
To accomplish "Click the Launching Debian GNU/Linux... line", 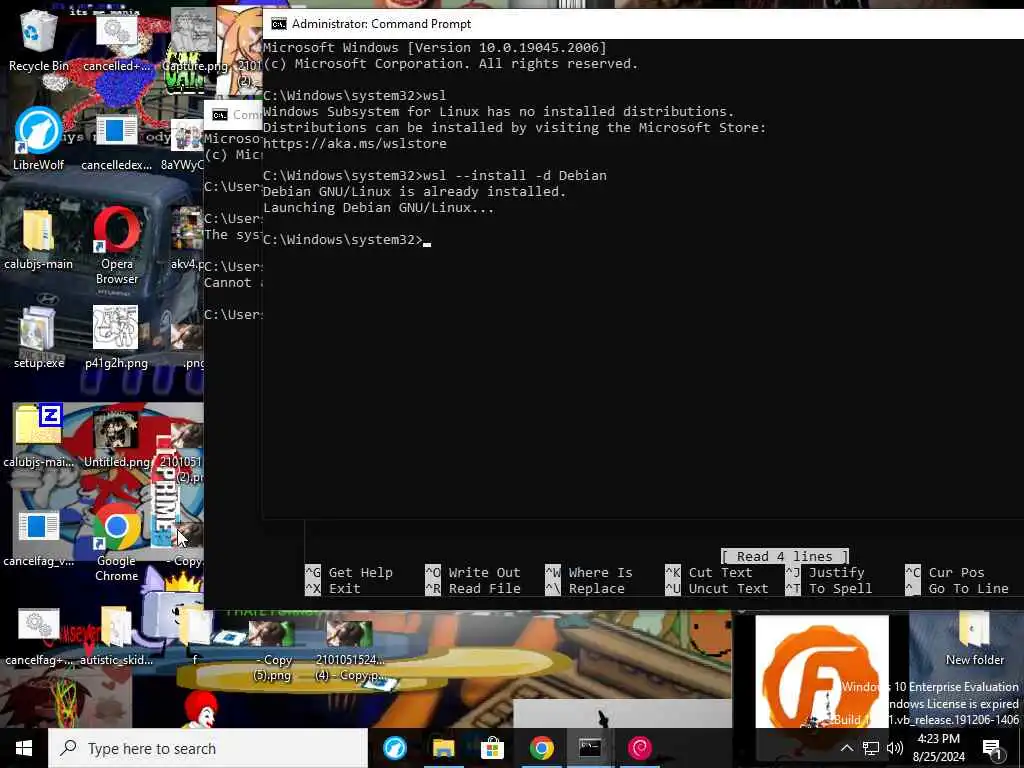I will pyautogui.click(x=379, y=208).
